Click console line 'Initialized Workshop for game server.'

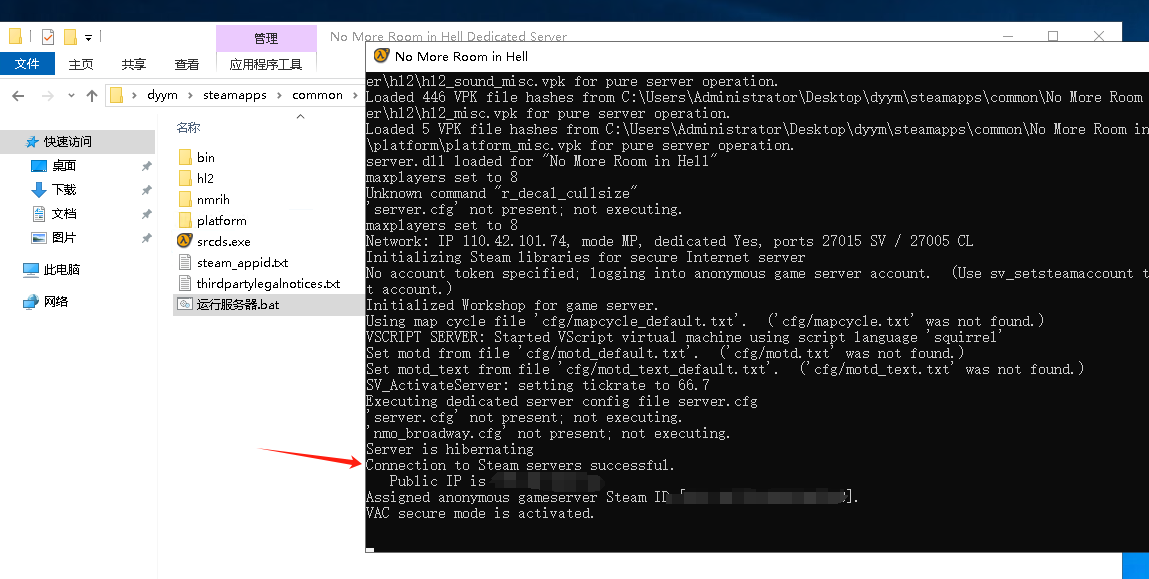[512, 306]
